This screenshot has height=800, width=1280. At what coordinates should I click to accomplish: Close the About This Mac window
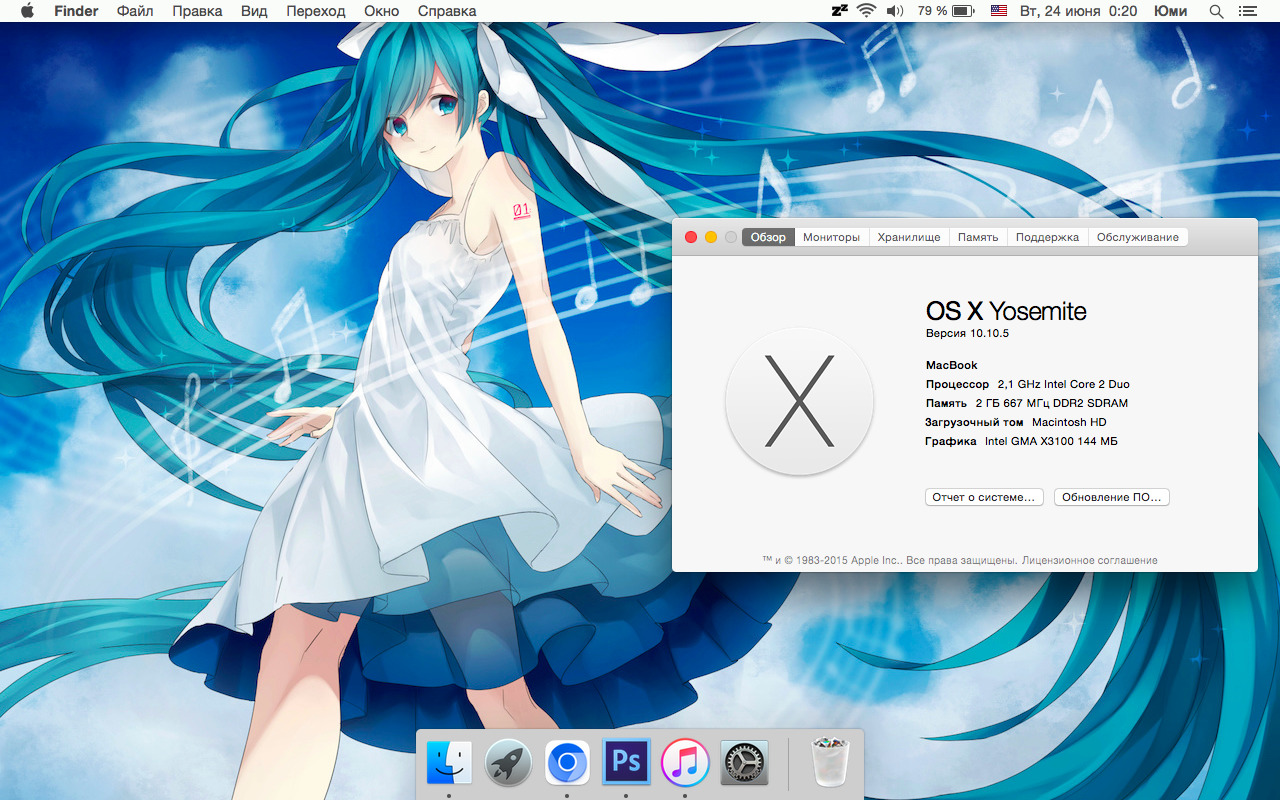[691, 237]
